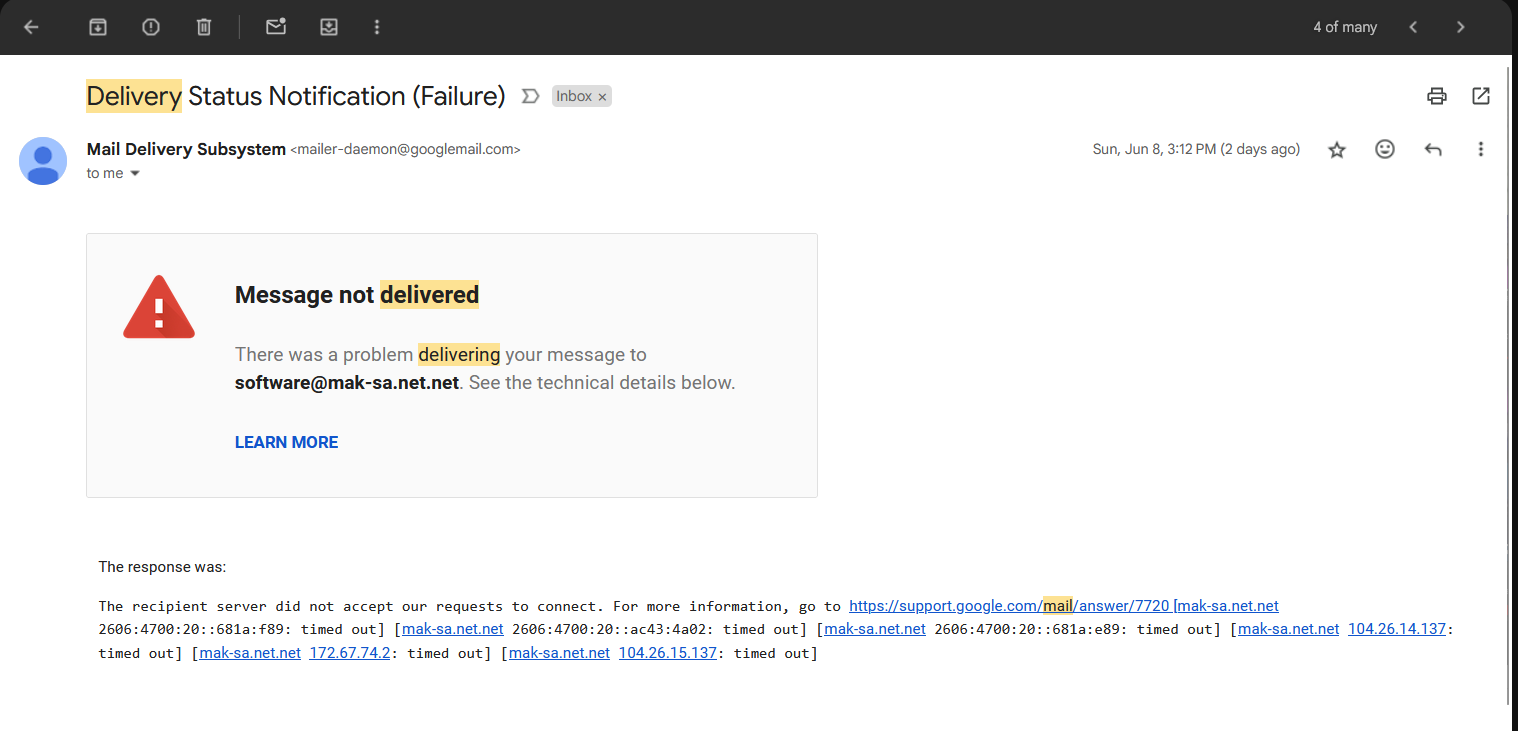Report this message as spam

pyautogui.click(x=151, y=27)
